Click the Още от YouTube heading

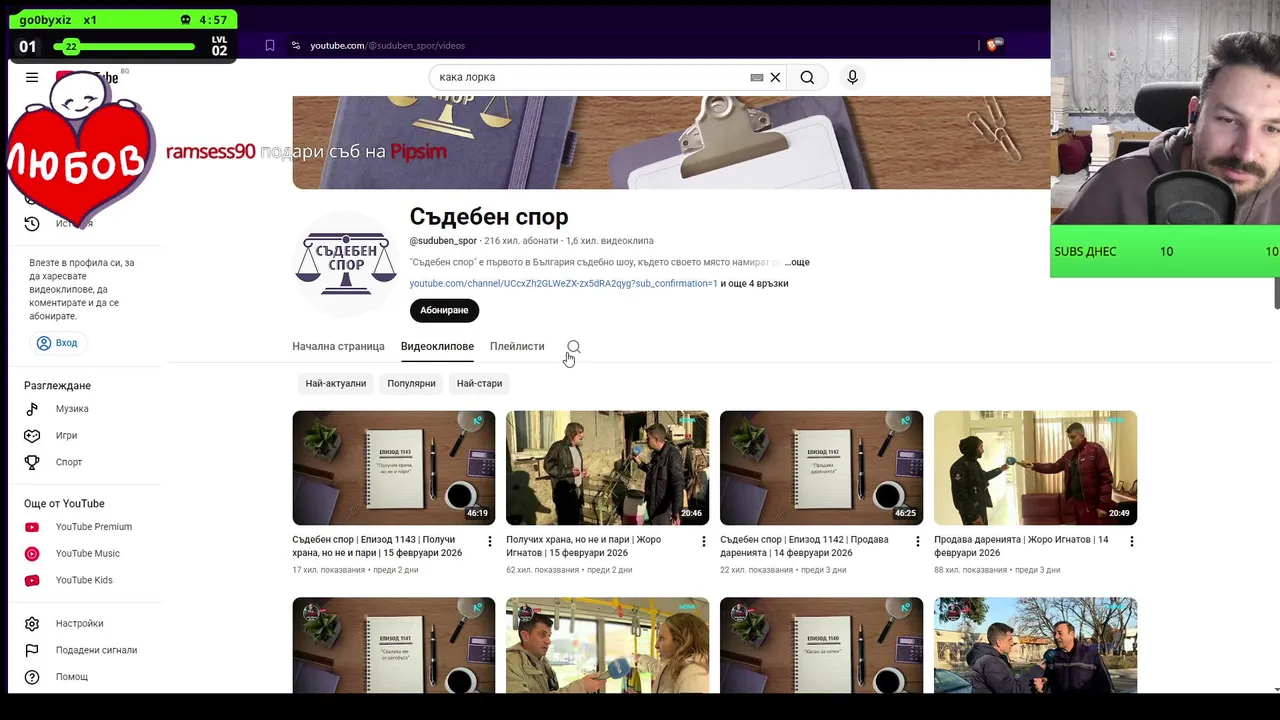tap(64, 503)
